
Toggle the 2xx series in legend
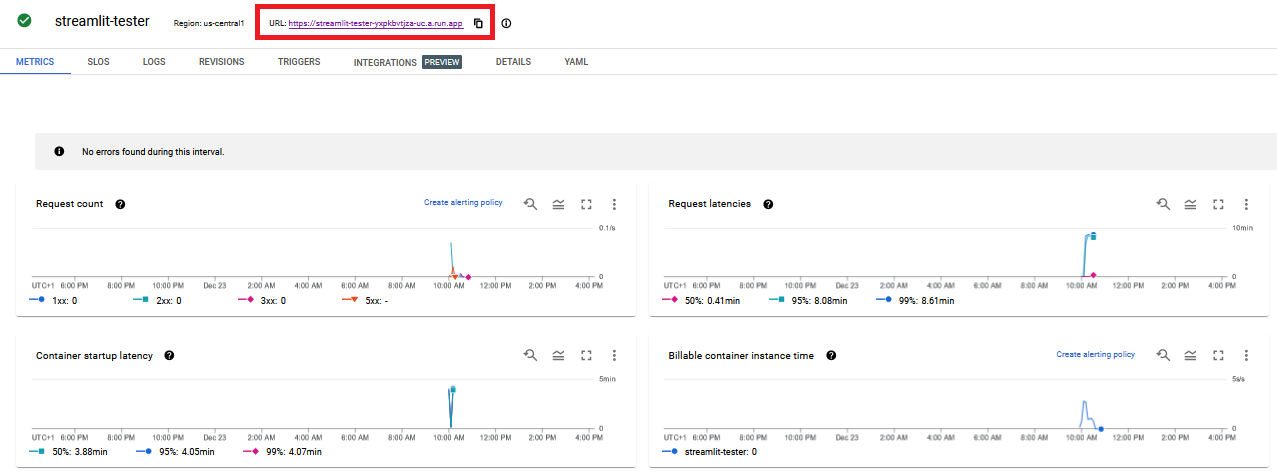[x=158, y=300]
